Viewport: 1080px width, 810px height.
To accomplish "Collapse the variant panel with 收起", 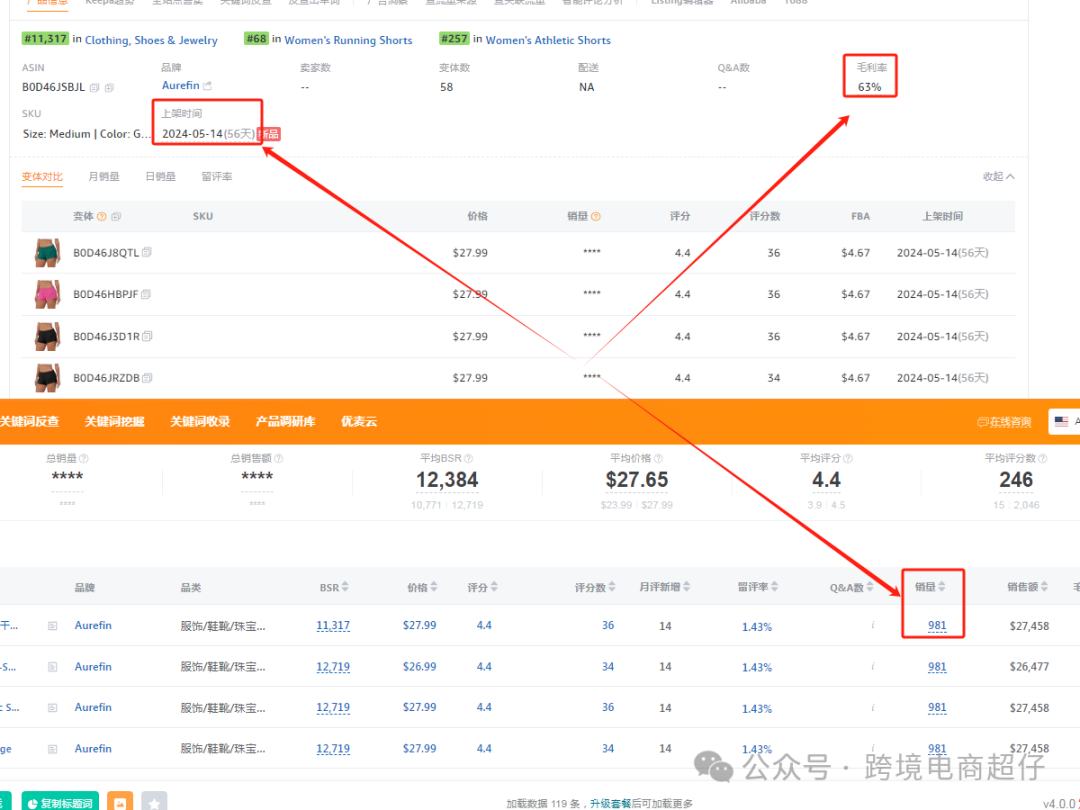I will point(998,177).
